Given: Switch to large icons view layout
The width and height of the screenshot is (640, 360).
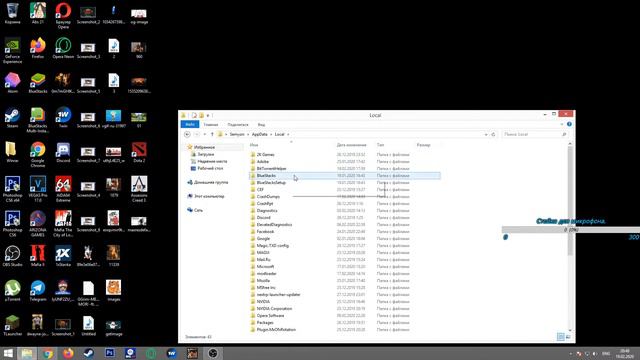Looking at the screenshot, I should click(x=568, y=337).
